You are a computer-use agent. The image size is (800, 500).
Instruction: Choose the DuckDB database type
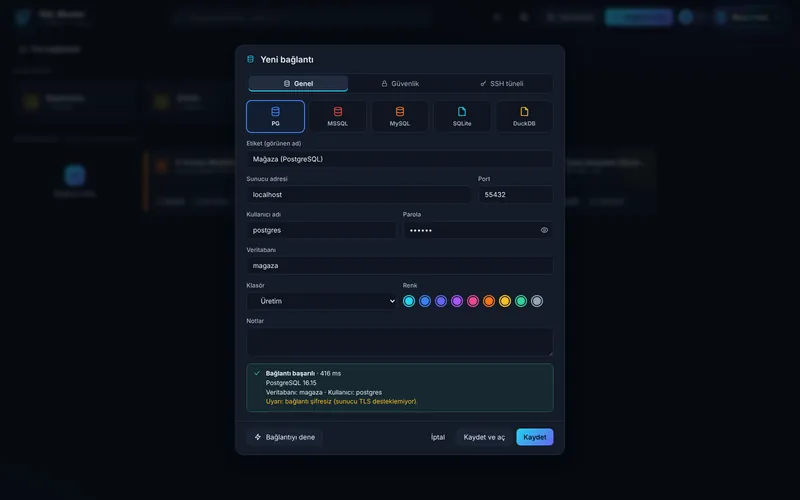pos(524,116)
